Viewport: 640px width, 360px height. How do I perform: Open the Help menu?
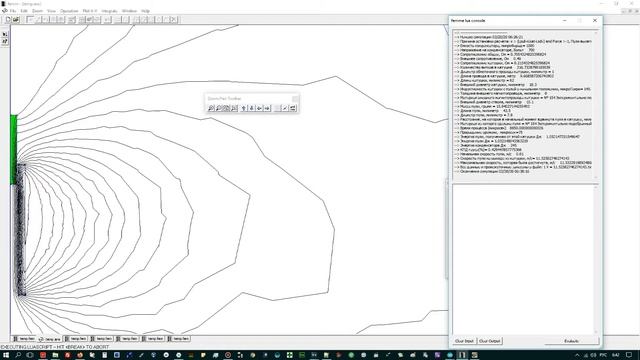pyautogui.click(x=145, y=11)
